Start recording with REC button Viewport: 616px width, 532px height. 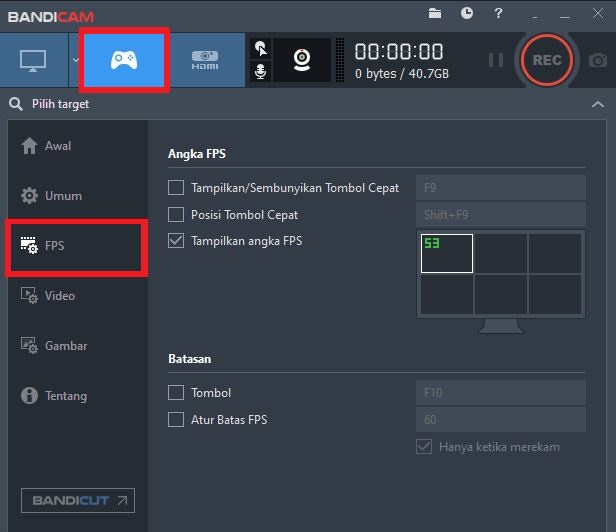tap(546, 60)
